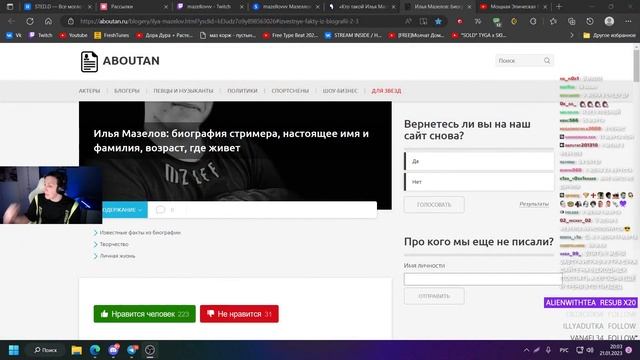
Task: Open the volume control in system tray
Action: click(x=590, y=350)
